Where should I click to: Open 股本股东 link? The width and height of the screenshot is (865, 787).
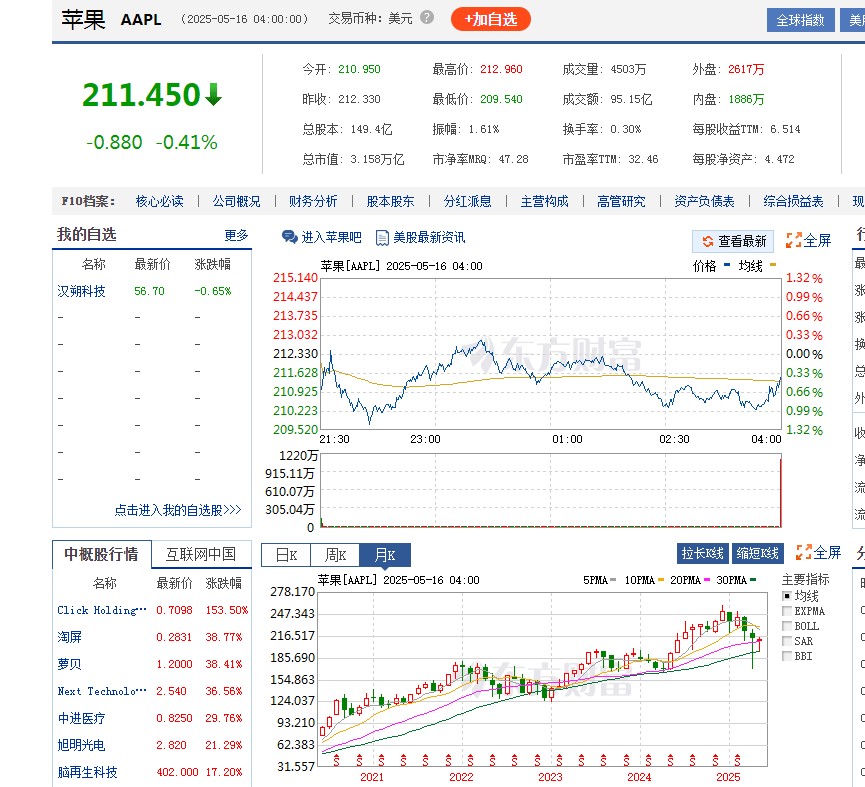point(390,201)
